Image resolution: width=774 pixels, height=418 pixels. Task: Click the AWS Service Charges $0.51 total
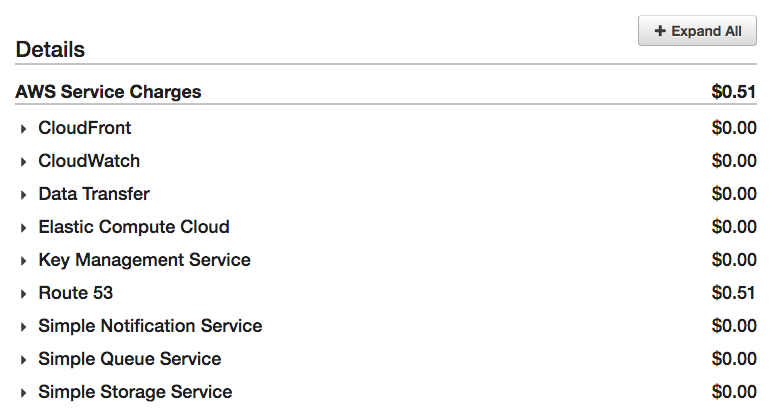pos(734,92)
